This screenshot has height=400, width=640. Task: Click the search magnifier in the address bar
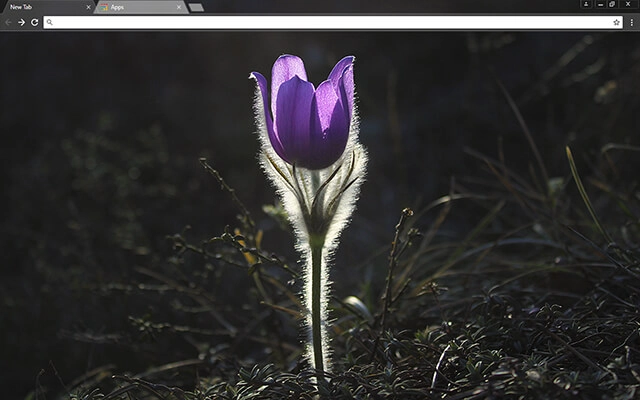click(x=49, y=22)
